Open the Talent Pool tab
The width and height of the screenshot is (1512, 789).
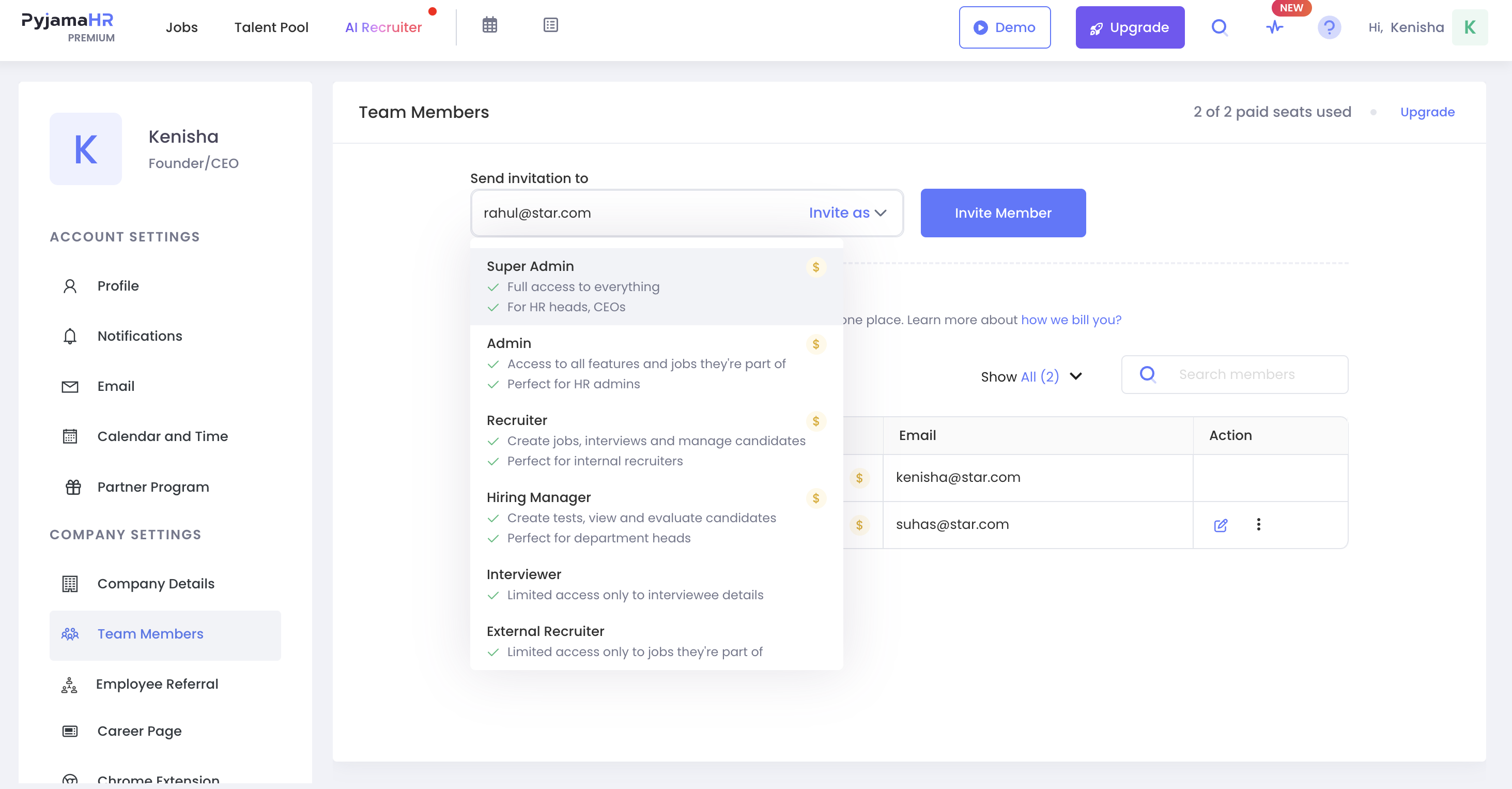[x=271, y=27]
